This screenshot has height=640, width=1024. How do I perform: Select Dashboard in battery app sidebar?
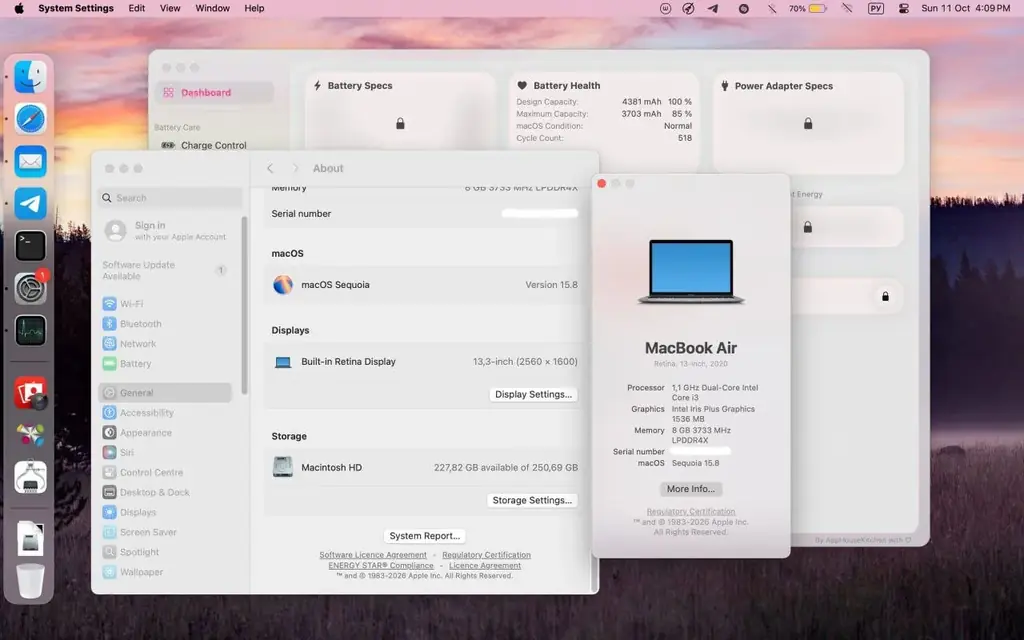[x=214, y=93]
